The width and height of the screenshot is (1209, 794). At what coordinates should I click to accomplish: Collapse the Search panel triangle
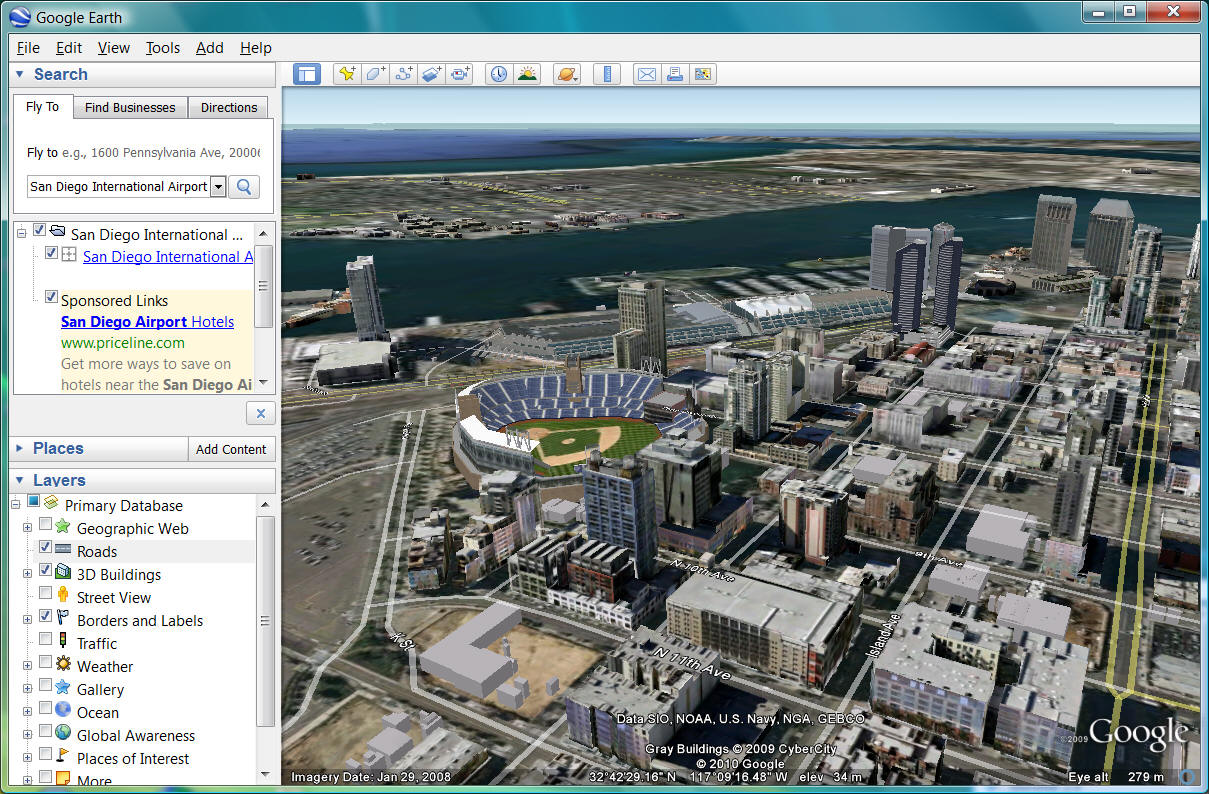pyautogui.click(x=19, y=74)
